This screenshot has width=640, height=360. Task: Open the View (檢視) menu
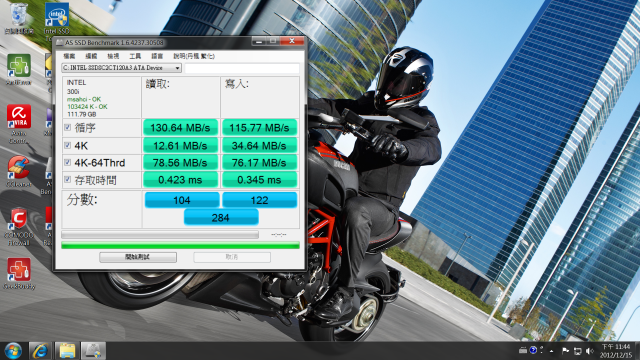tap(113, 56)
